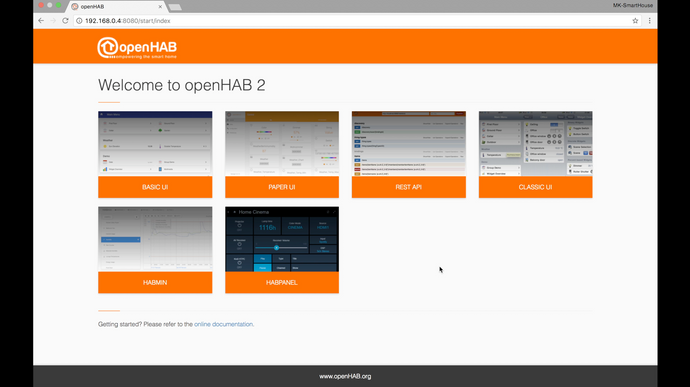Open a new browser tab

175,7
